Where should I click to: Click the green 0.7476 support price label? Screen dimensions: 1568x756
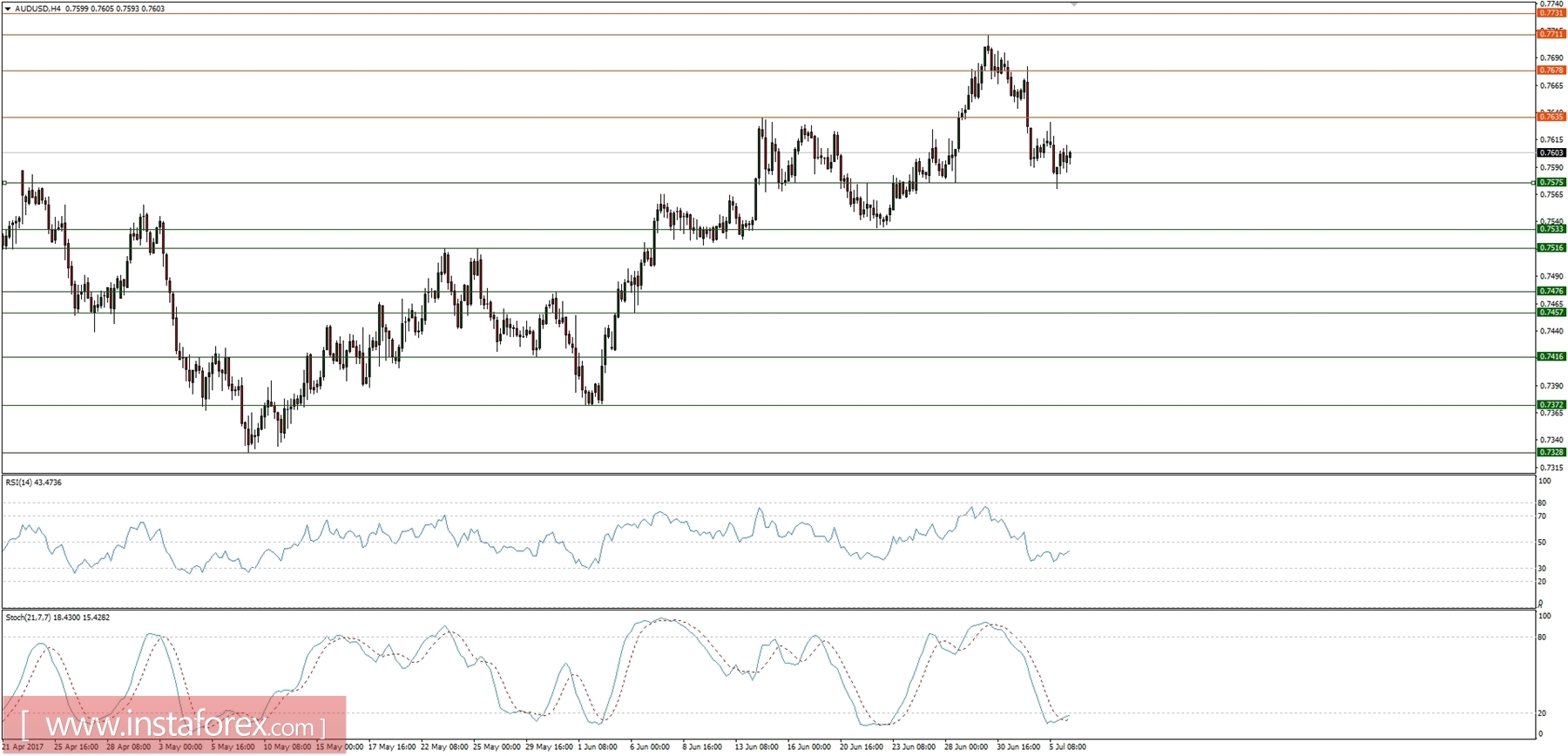coord(1551,291)
